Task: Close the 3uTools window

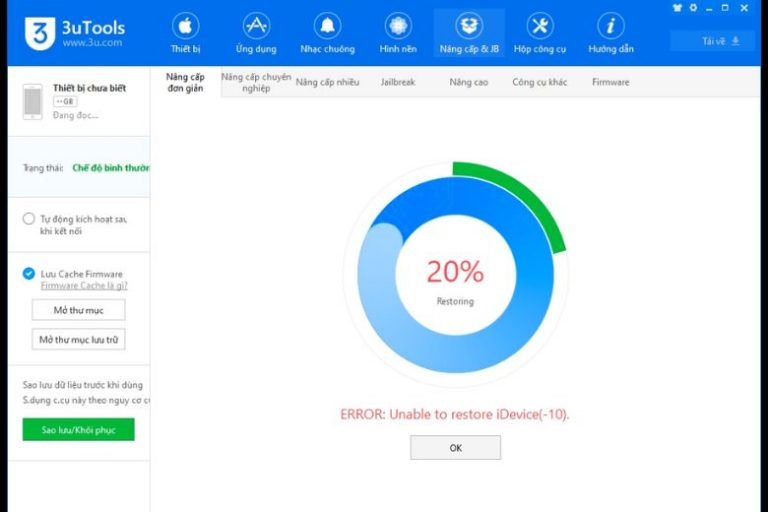Action: point(744,8)
